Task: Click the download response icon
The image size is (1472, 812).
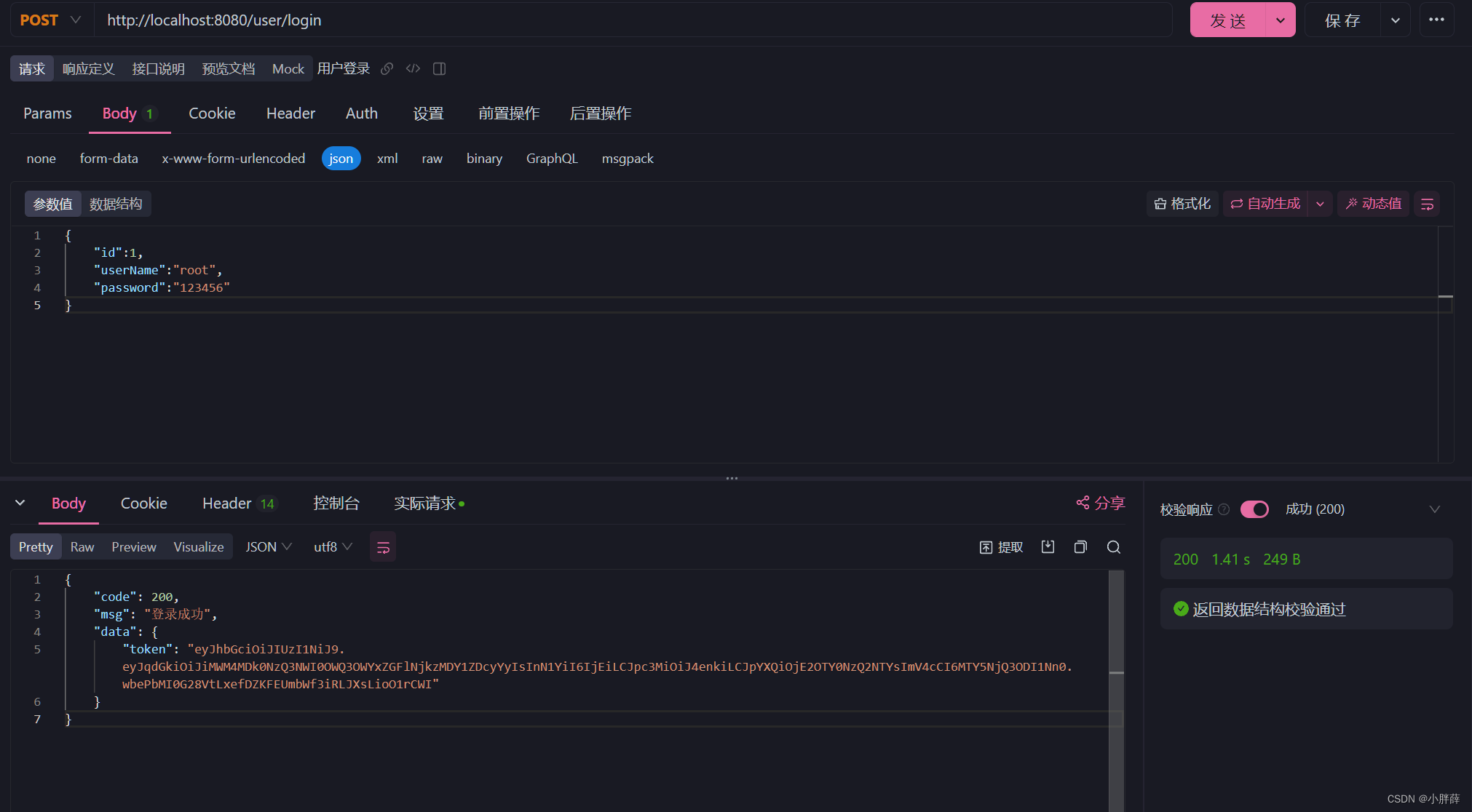Action: coord(1048,546)
